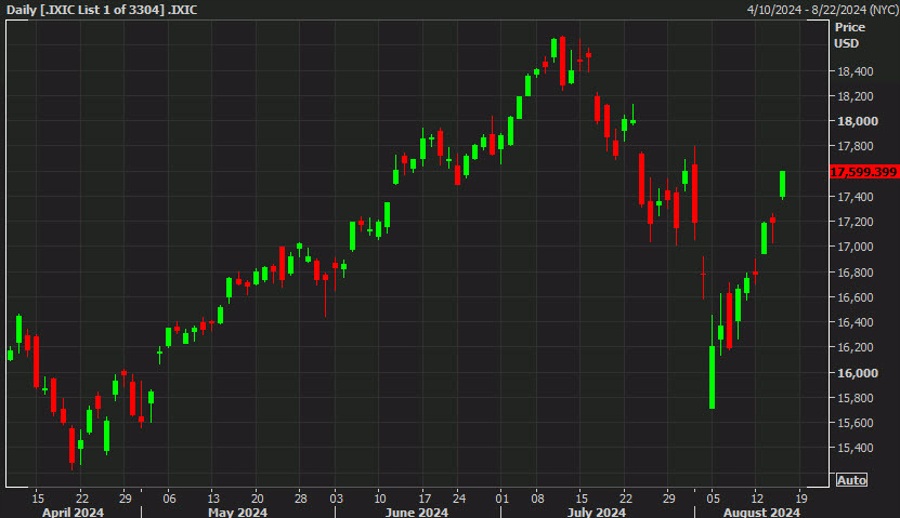Click the April 29 date tick label
Image resolution: width=900 pixels, height=518 pixels.
125,498
